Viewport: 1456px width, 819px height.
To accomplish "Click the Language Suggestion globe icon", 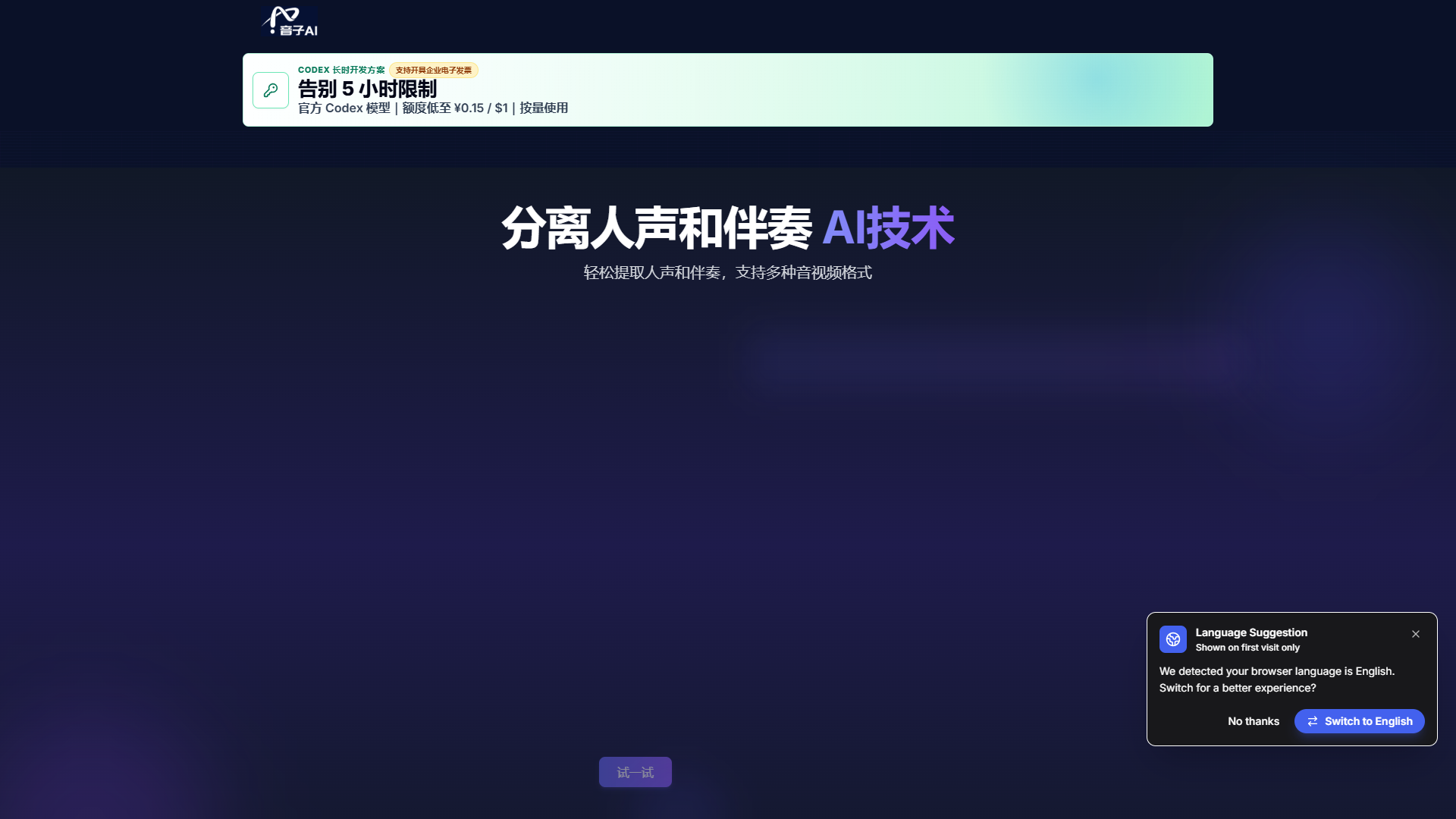I will [1173, 639].
